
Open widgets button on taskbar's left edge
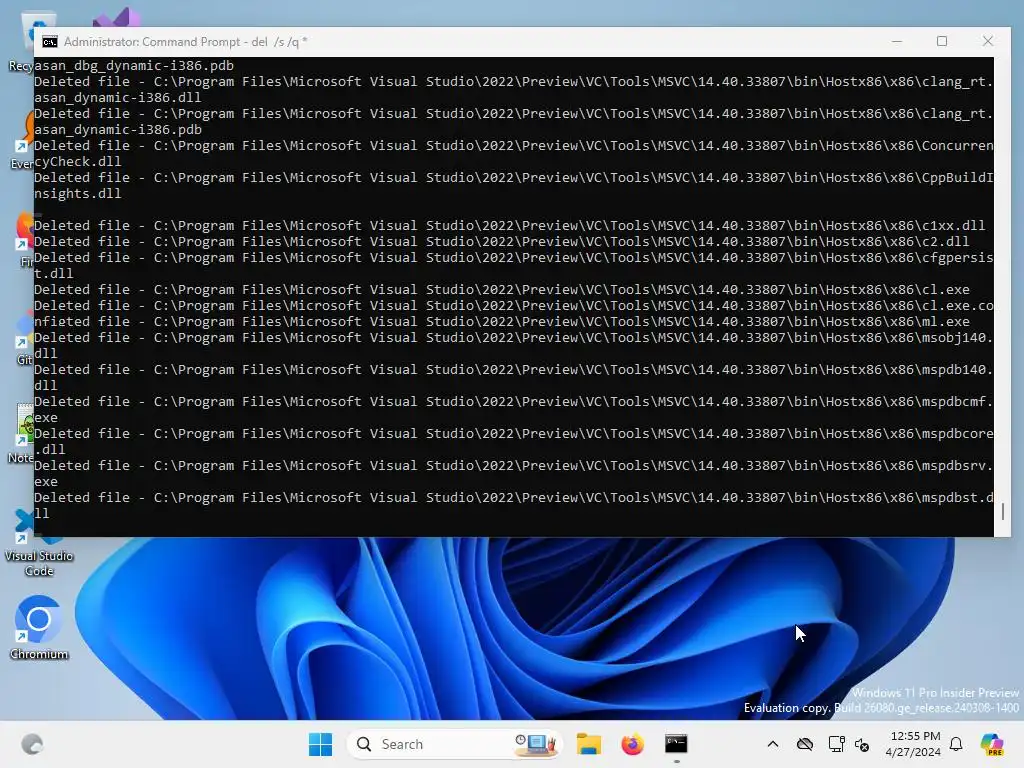pos(32,744)
